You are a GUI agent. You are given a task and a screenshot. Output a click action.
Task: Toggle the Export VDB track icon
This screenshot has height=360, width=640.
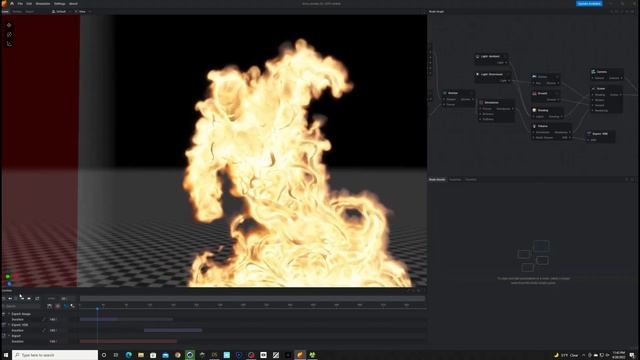pos(4,325)
